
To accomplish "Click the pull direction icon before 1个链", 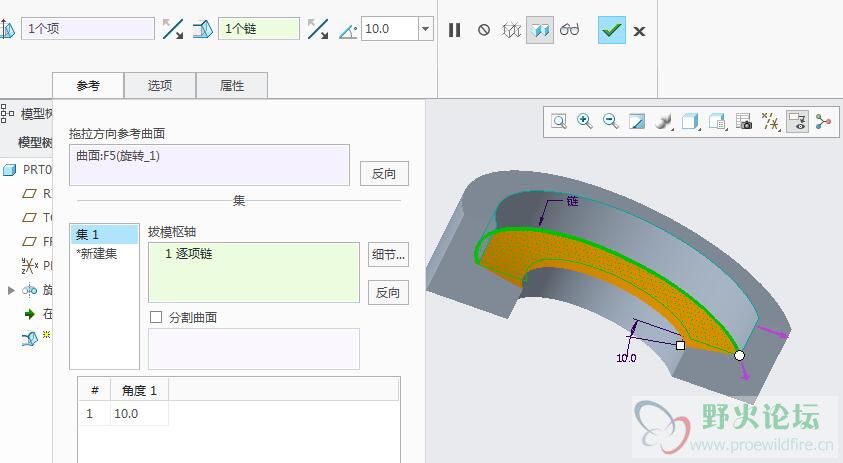I will (202, 29).
